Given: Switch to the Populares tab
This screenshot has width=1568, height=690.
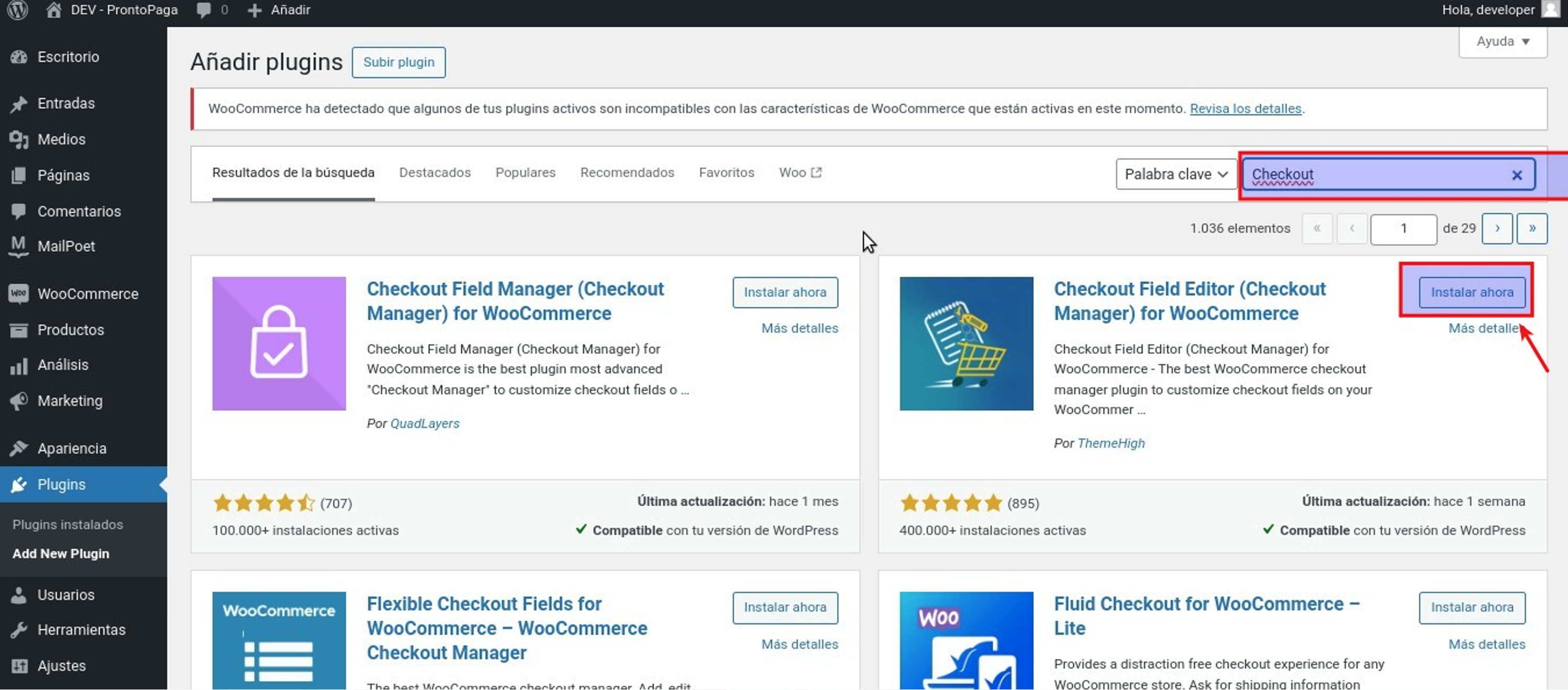Looking at the screenshot, I should click(x=525, y=172).
